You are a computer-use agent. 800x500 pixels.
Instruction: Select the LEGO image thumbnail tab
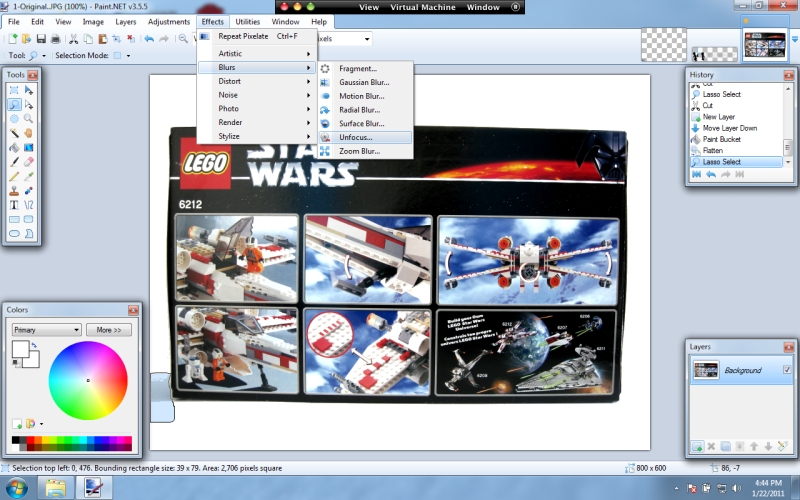(x=765, y=45)
